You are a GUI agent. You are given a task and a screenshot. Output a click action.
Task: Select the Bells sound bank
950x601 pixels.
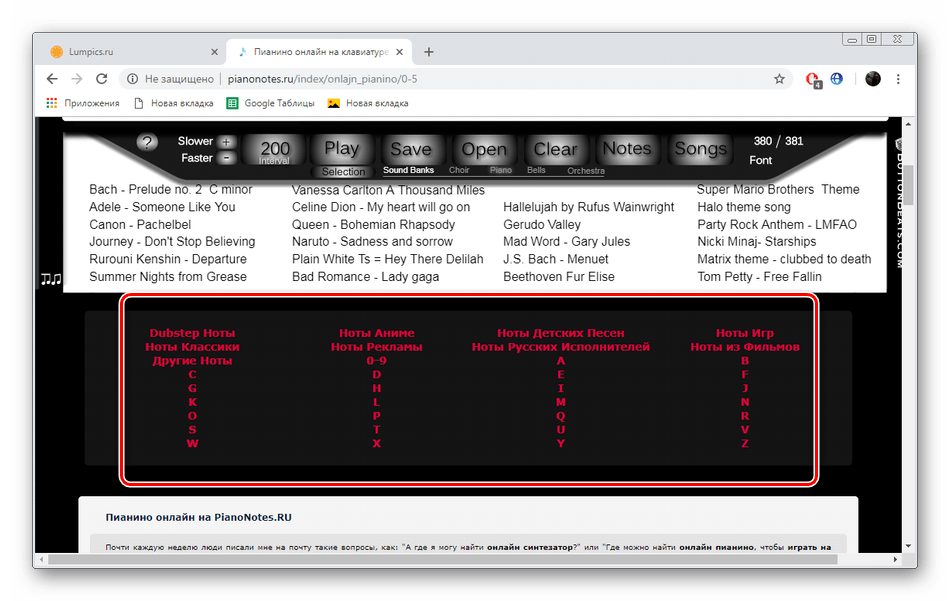point(536,170)
